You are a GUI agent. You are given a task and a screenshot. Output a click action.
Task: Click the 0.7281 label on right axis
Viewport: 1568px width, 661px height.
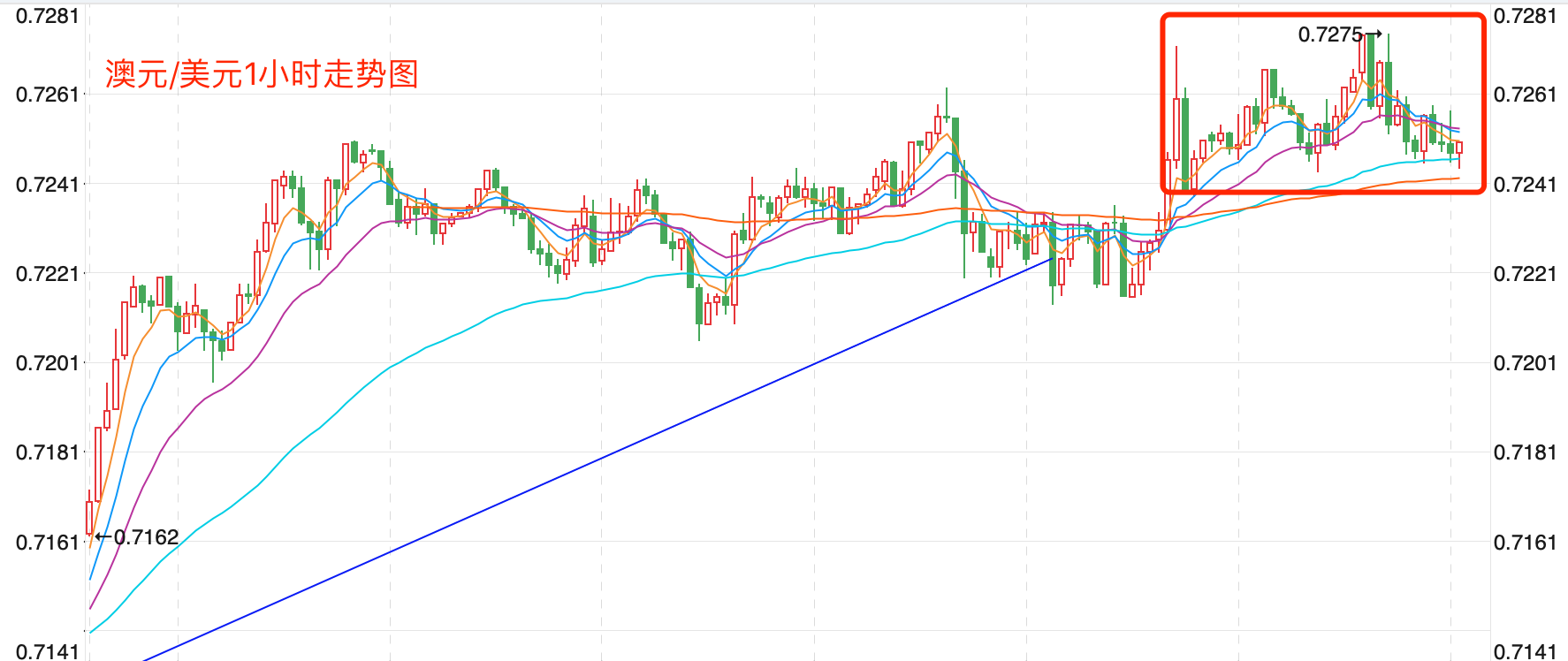click(1525, 16)
